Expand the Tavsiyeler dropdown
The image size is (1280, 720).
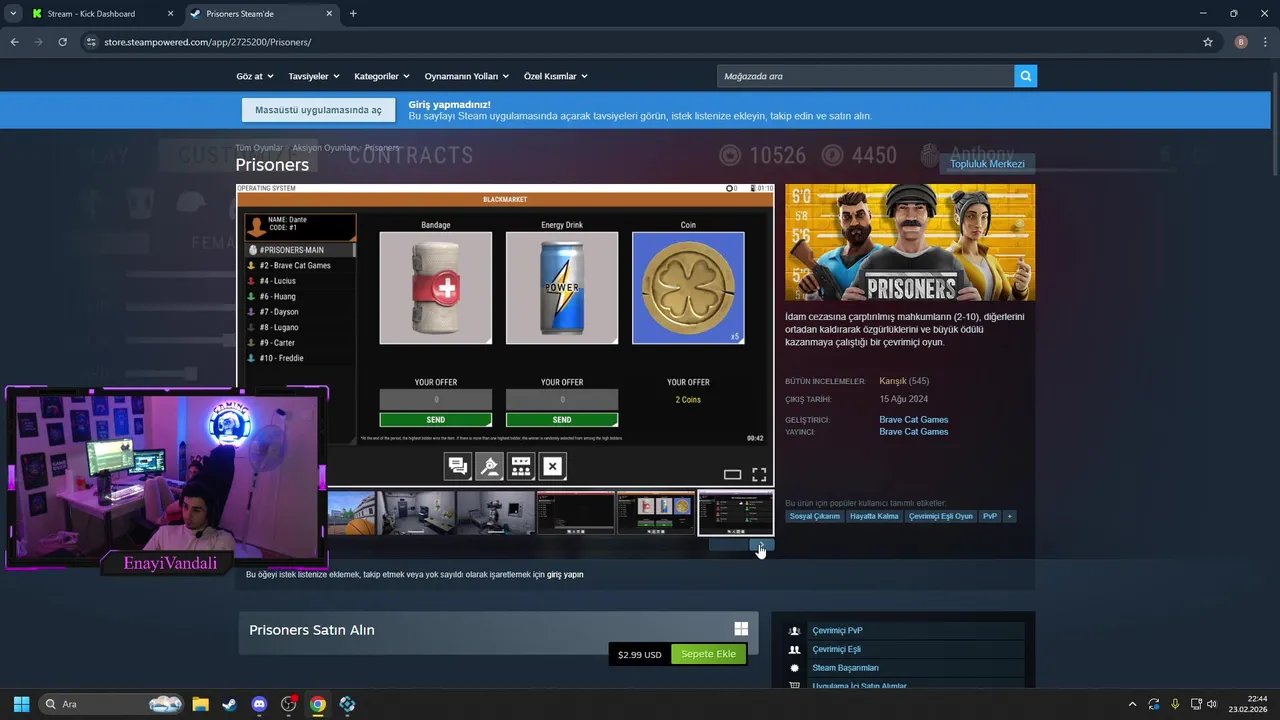[x=314, y=76]
